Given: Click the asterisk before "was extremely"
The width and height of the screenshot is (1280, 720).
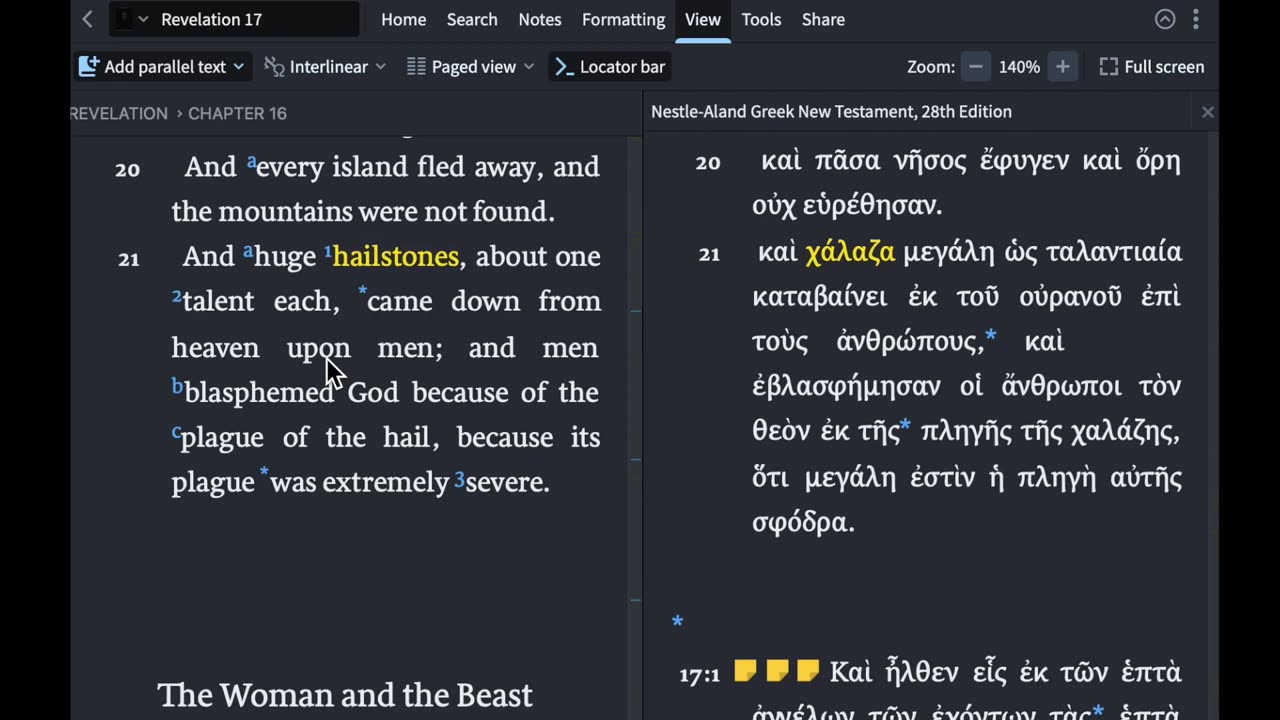Looking at the screenshot, I should tap(264, 473).
